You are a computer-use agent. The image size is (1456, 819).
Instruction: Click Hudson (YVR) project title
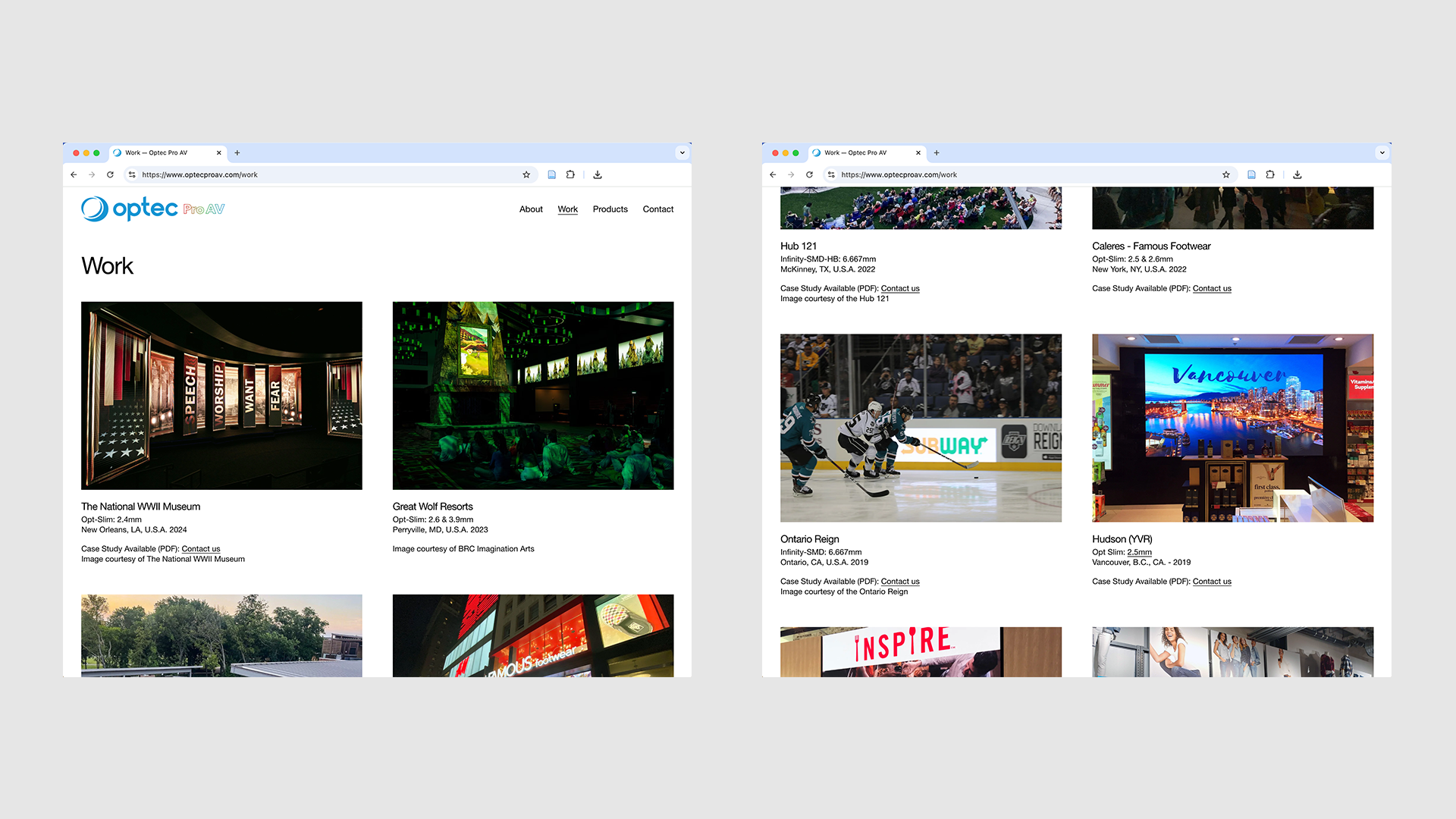coord(1122,539)
